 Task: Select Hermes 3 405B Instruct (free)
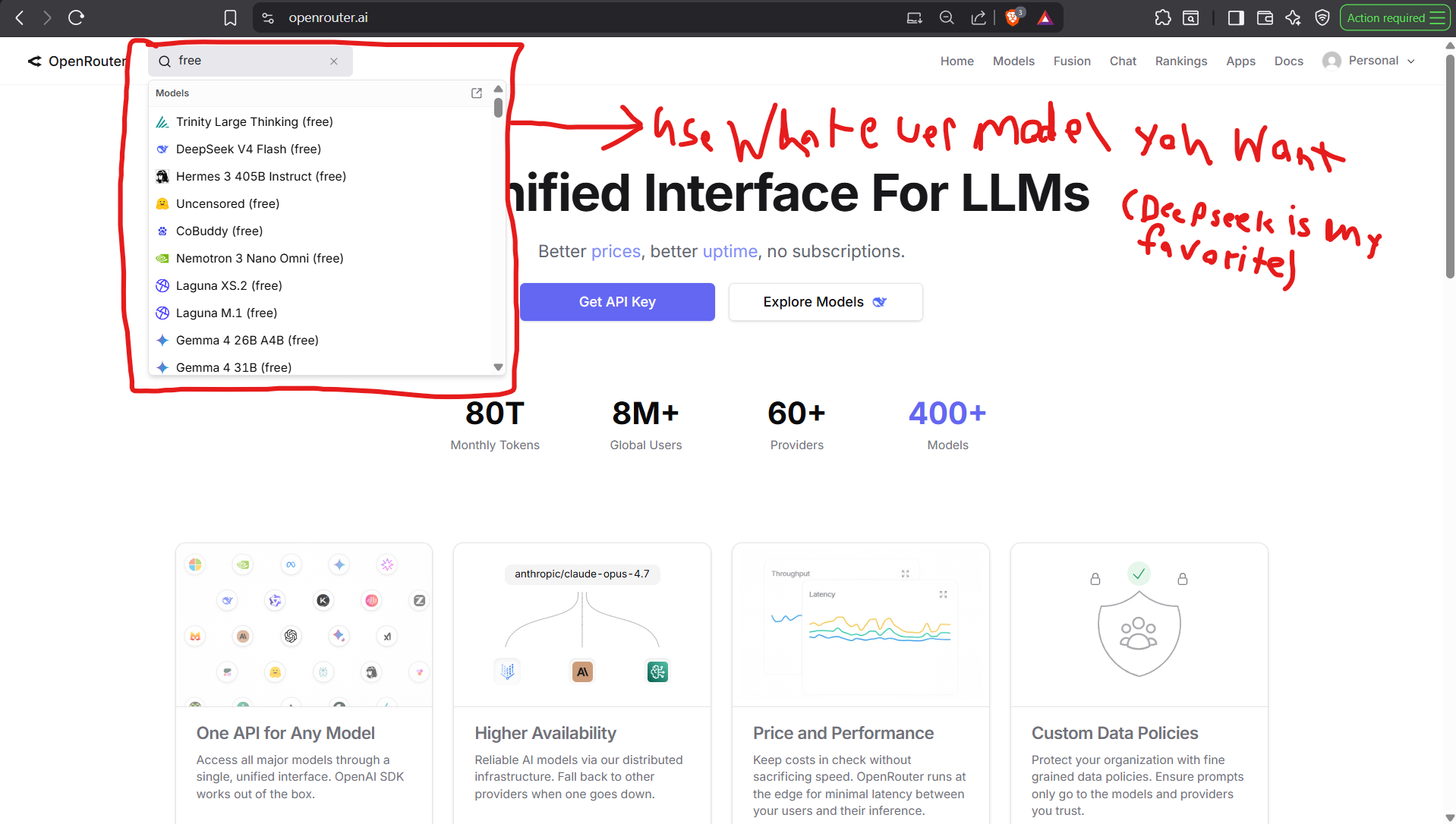pyautogui.click(x=320, y=176)
